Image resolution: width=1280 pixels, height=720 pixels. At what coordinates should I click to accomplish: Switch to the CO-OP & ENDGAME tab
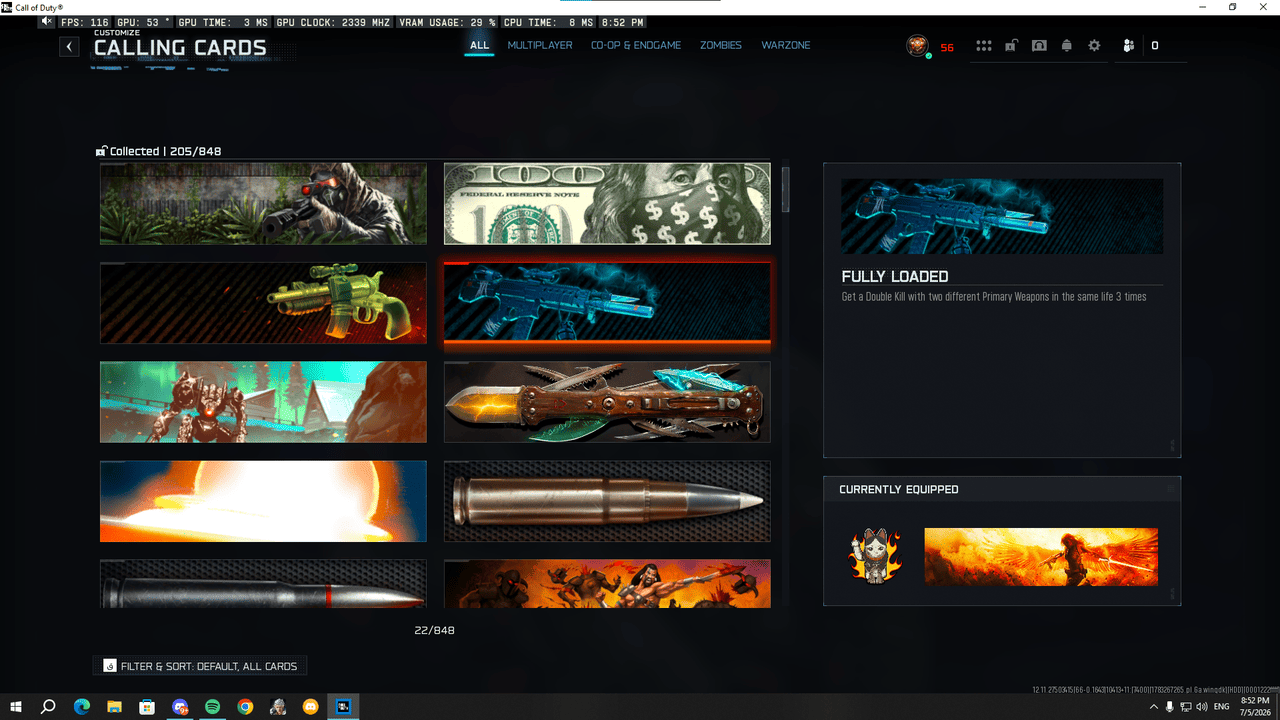point(636,45)
